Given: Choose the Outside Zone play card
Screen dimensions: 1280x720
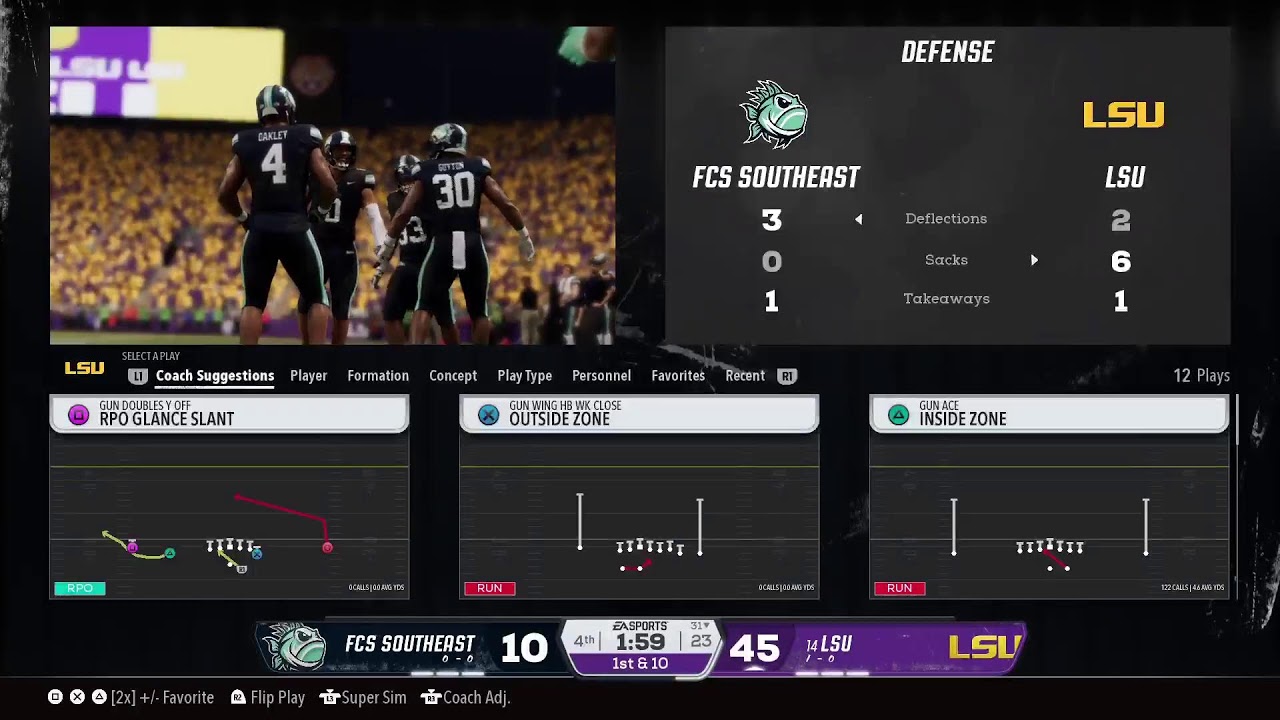Looking at the screenshot, I should tap(639, 497).
